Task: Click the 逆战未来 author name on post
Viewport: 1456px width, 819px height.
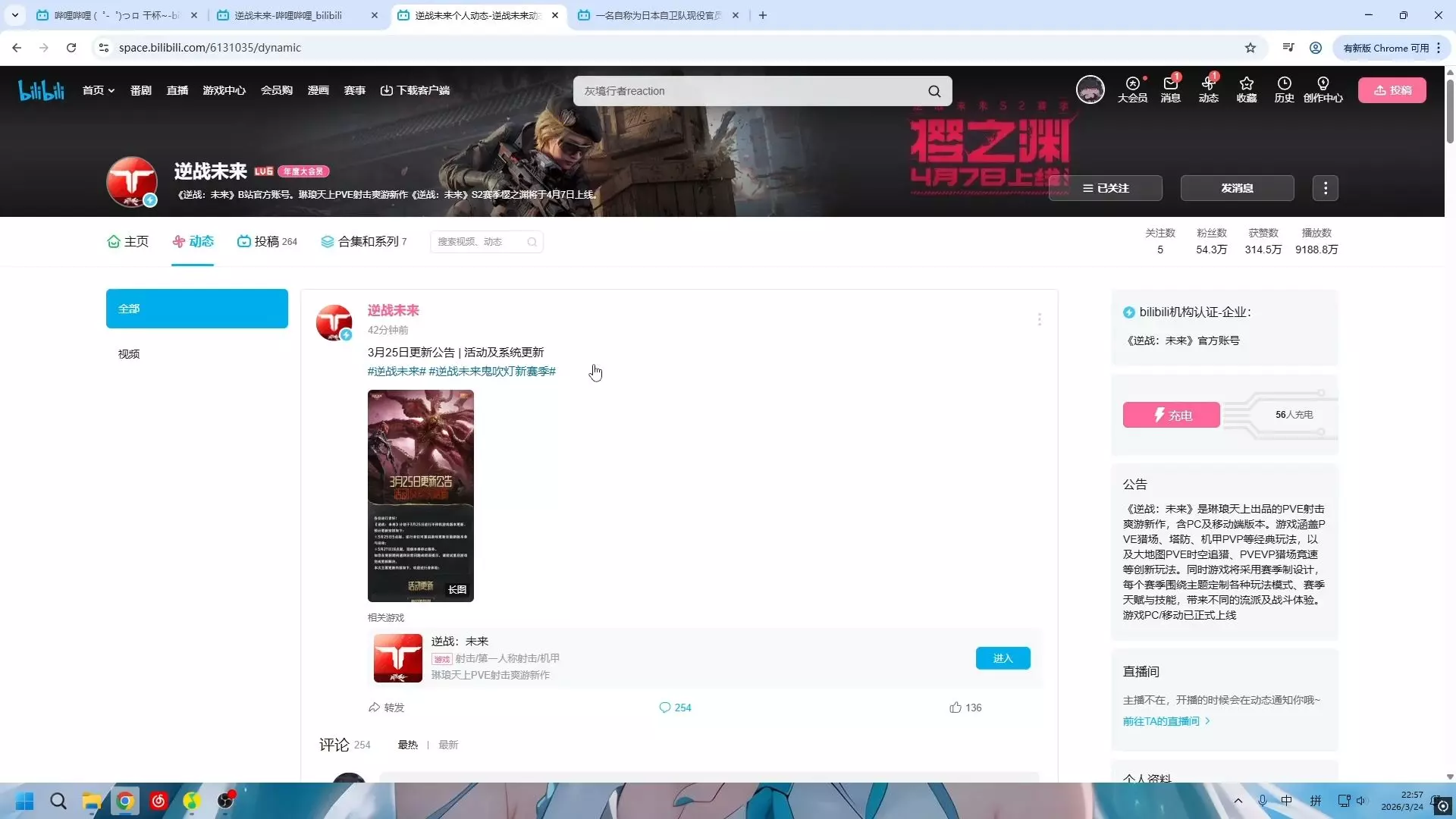Action: [393, 310]
